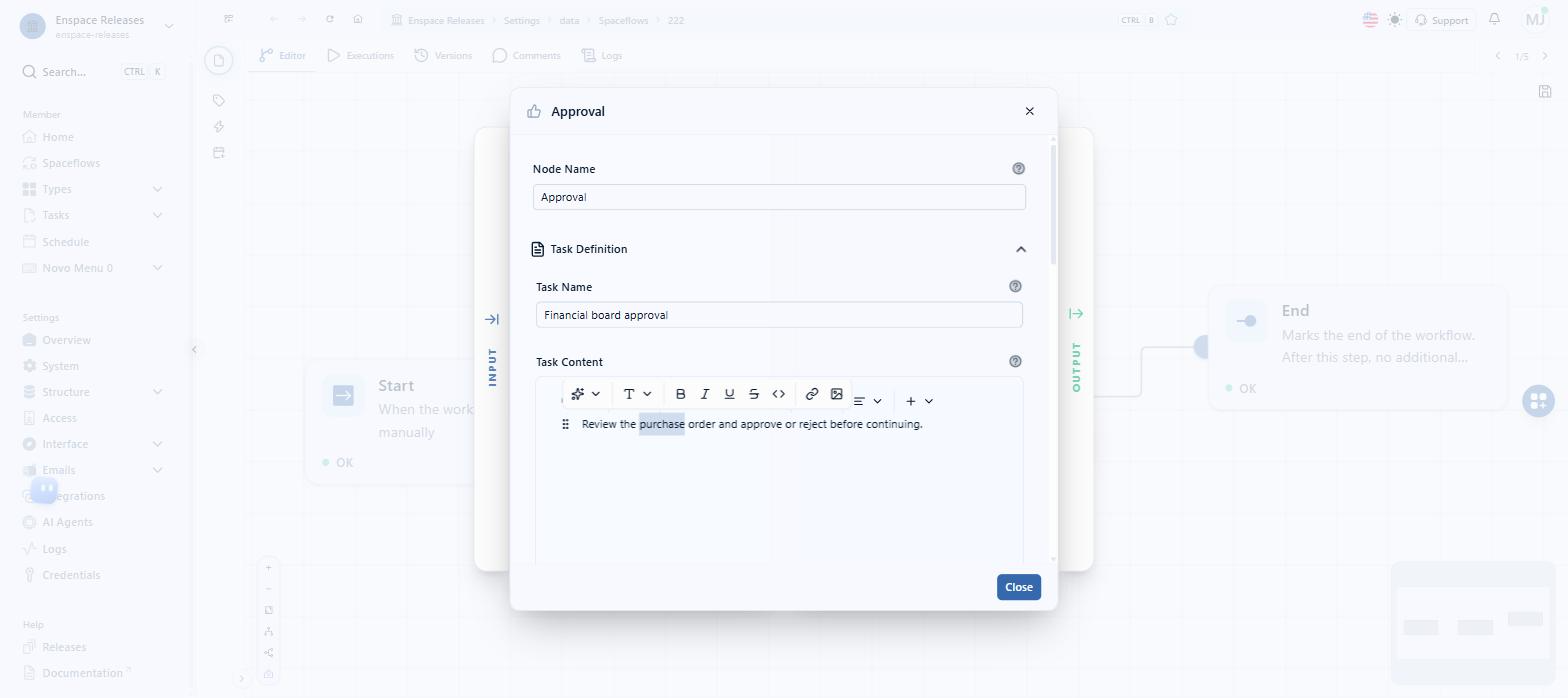1568x698 pixels.
Task: Open the Logs tab
Action: pyautogui.click(x=602, y=55)
